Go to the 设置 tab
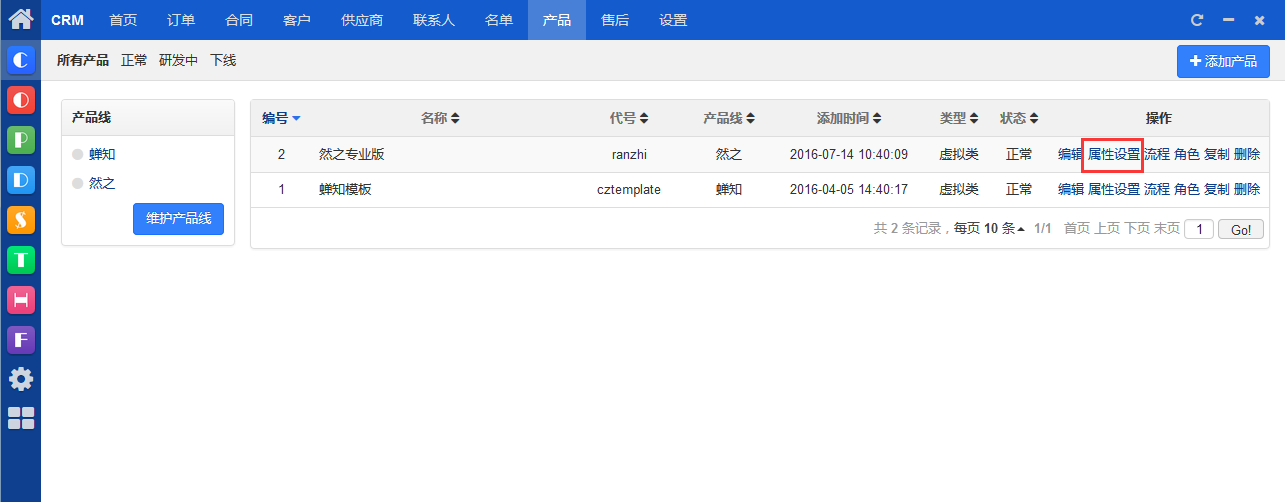The height and width of the screenshot is (502, 1285). tap(673, 20)
